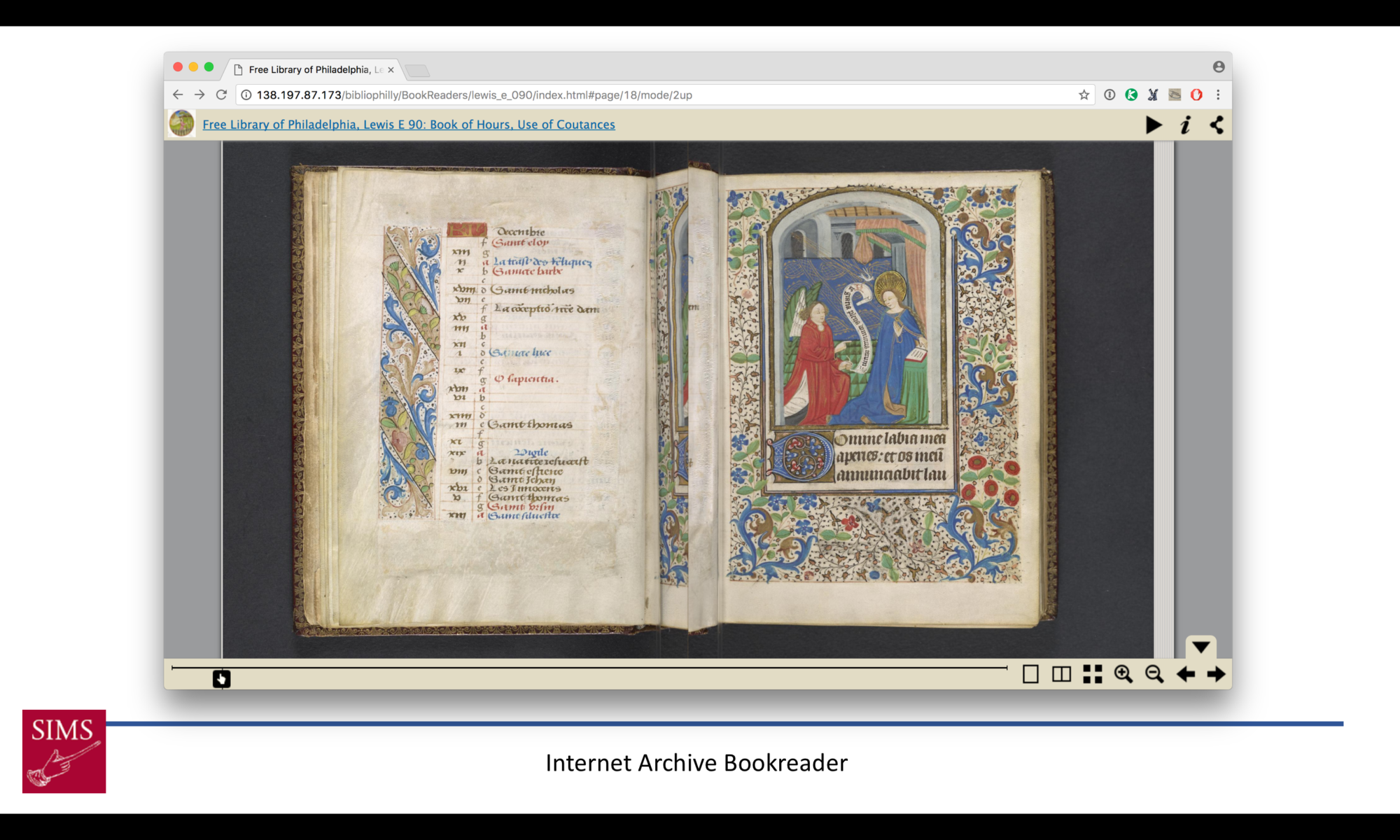The width and height of the screenshot is (1400, 840).
Task: Bookmark page with the star icon
Action: click(1084, 94)
